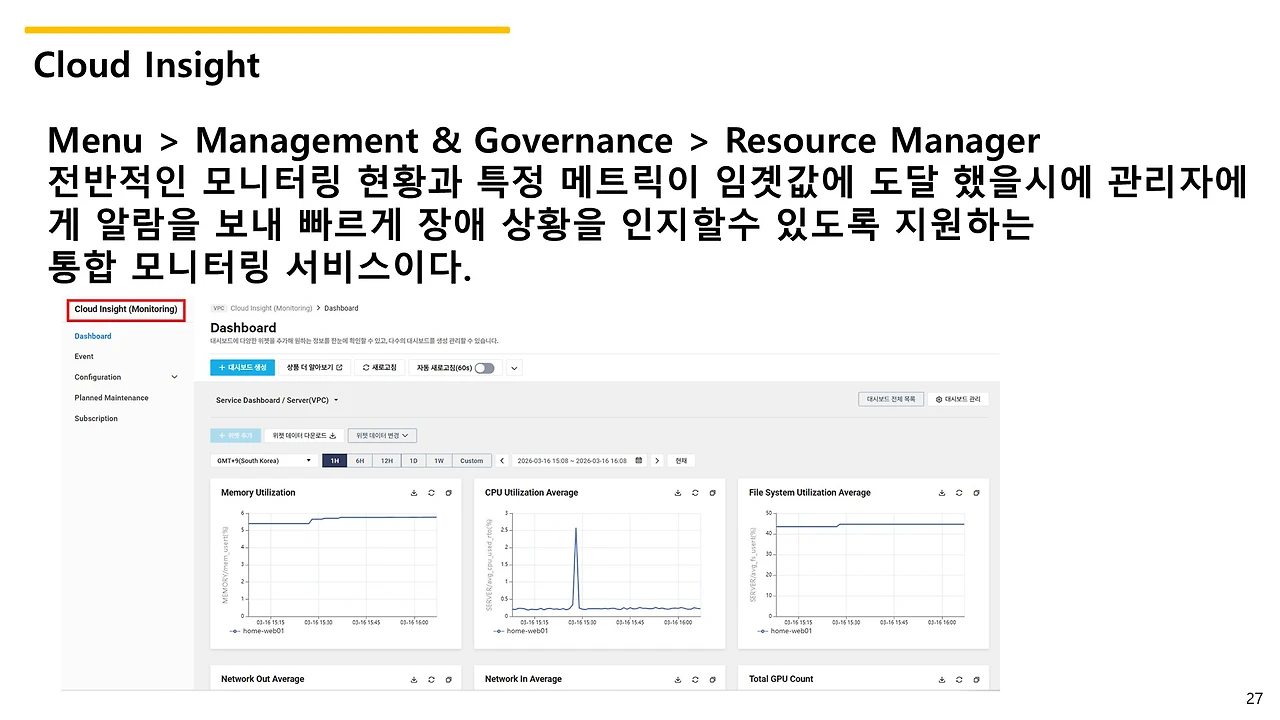
Task: Click the Cloud Insight (Monitoring) breadcrumb link
Action: [x=271, y=308]
